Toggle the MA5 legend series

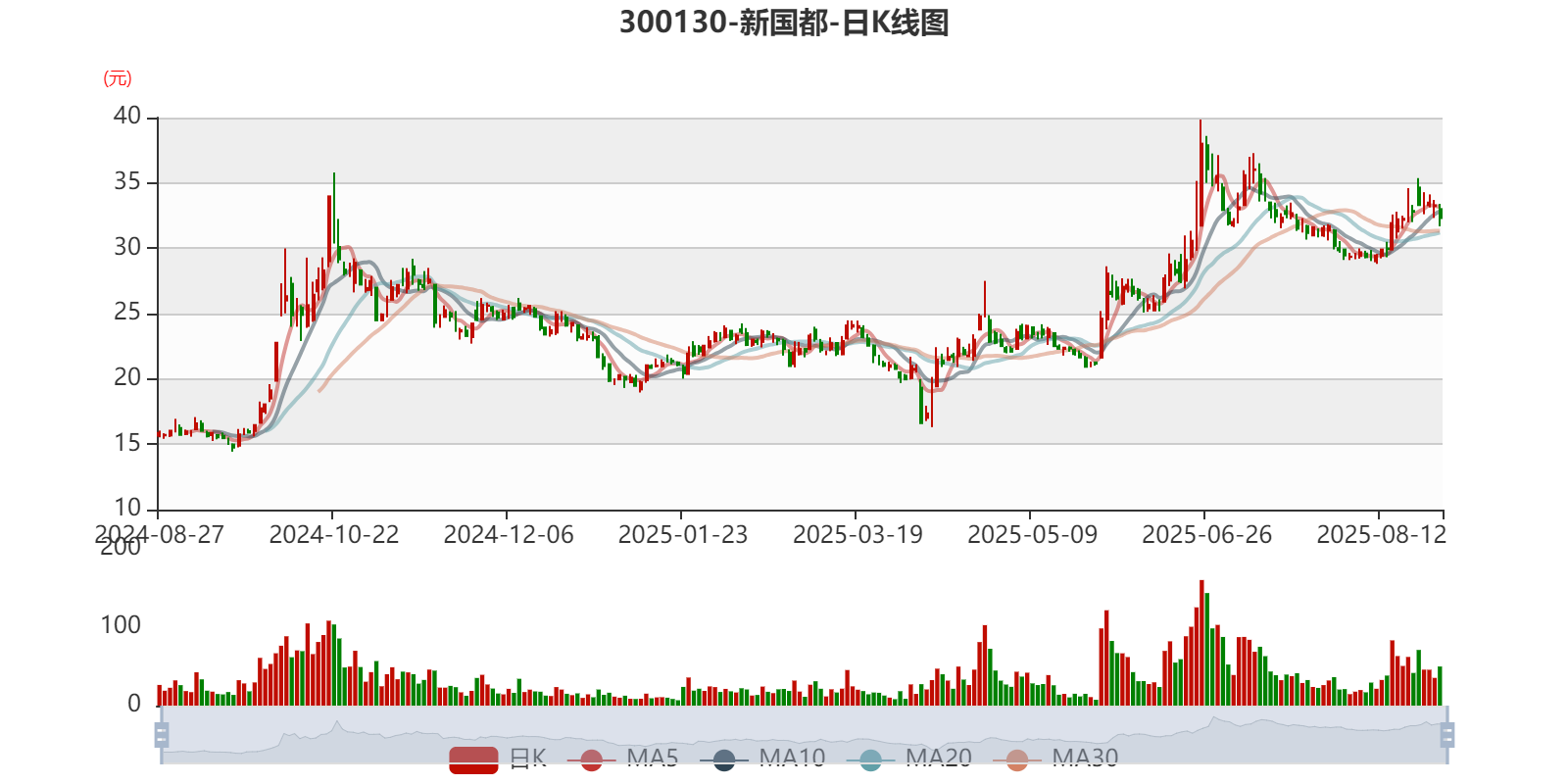(x=622, y=759)
